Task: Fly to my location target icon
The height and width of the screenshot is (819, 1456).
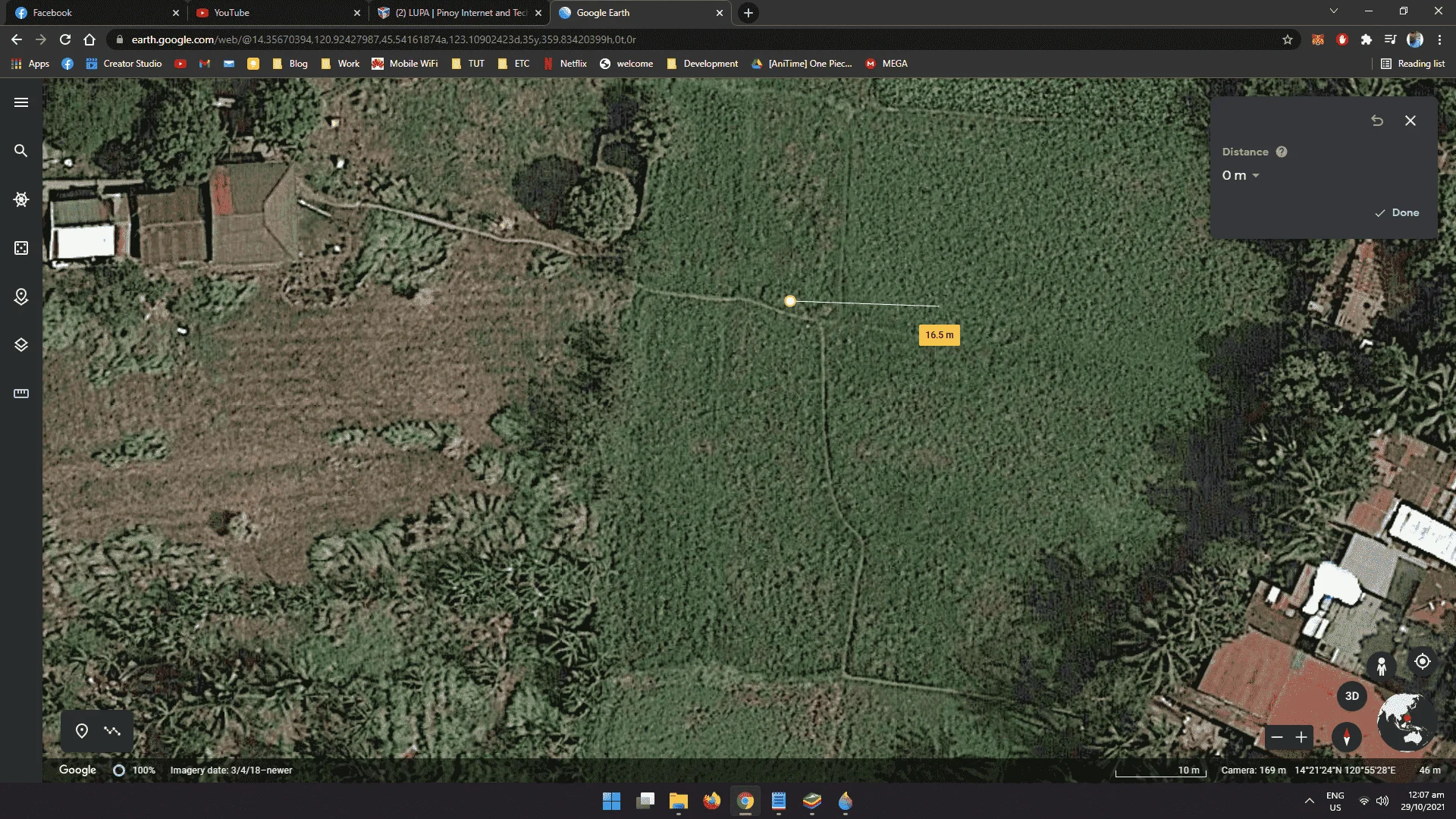Action: pos(1423,661)
